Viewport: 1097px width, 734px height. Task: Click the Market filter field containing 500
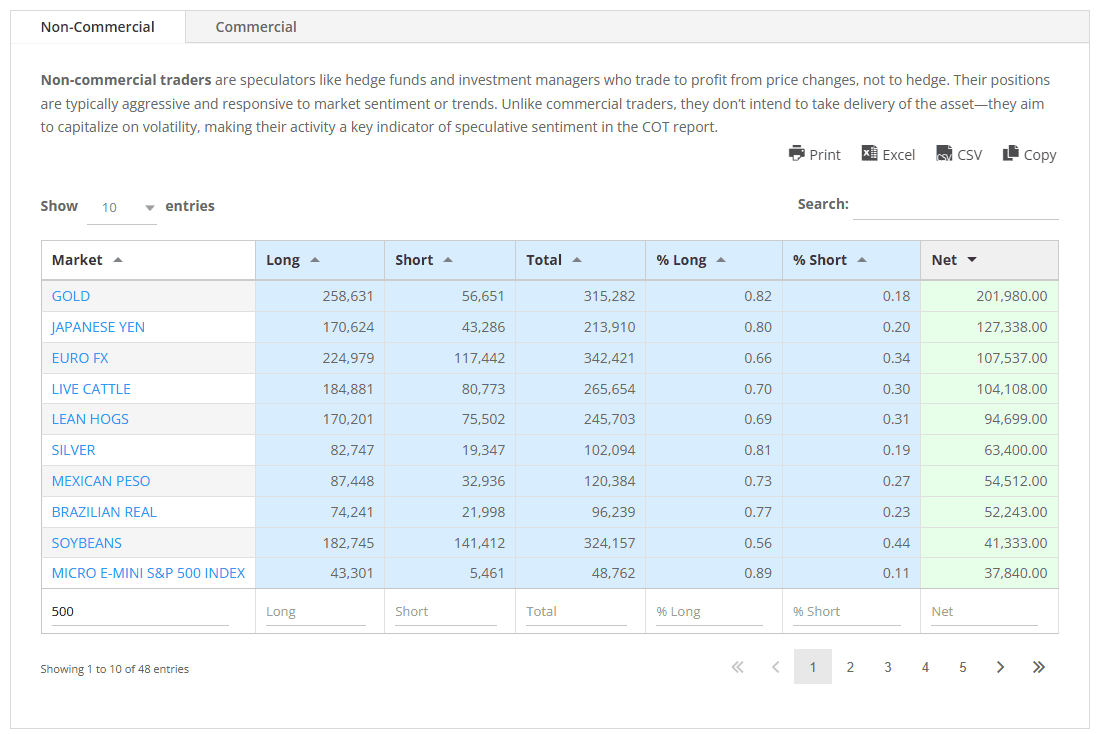[x=139, y=612]
